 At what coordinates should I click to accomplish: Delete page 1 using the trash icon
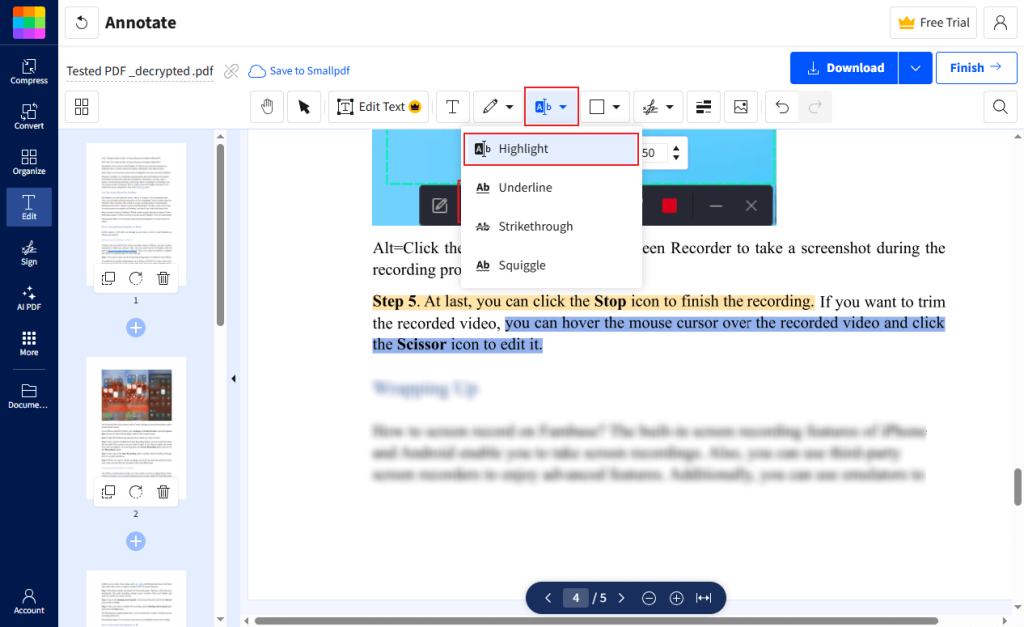point(163,278)
